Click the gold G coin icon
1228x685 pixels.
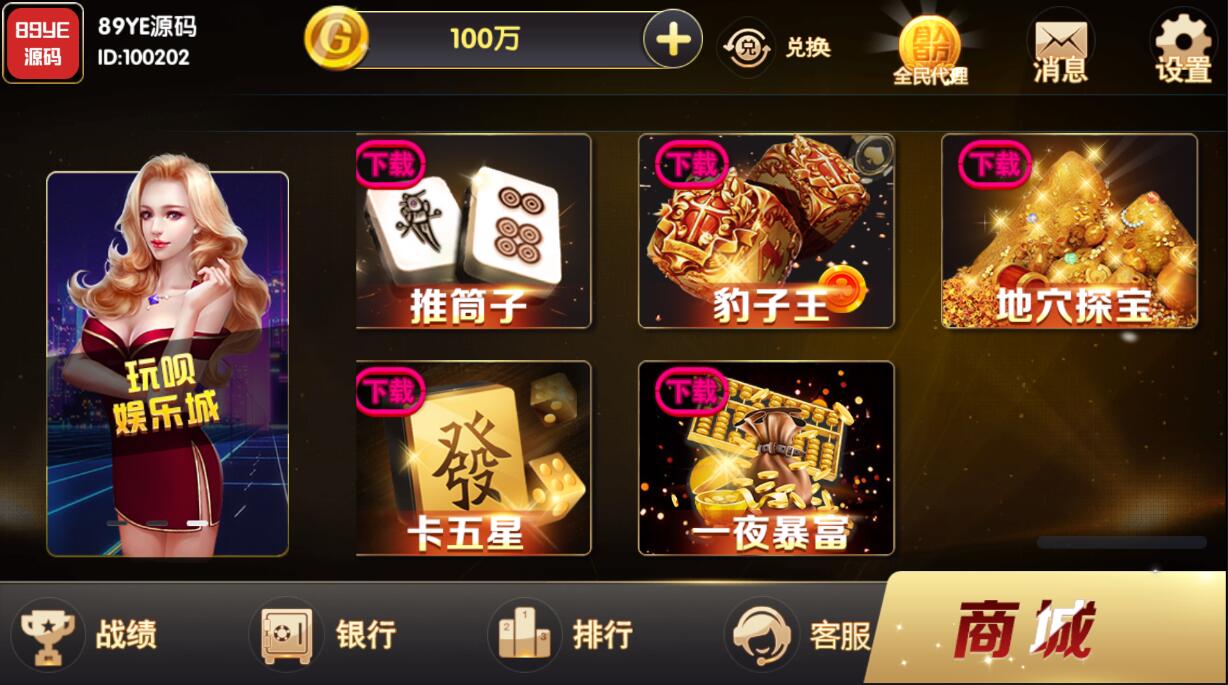pos(336,38)
